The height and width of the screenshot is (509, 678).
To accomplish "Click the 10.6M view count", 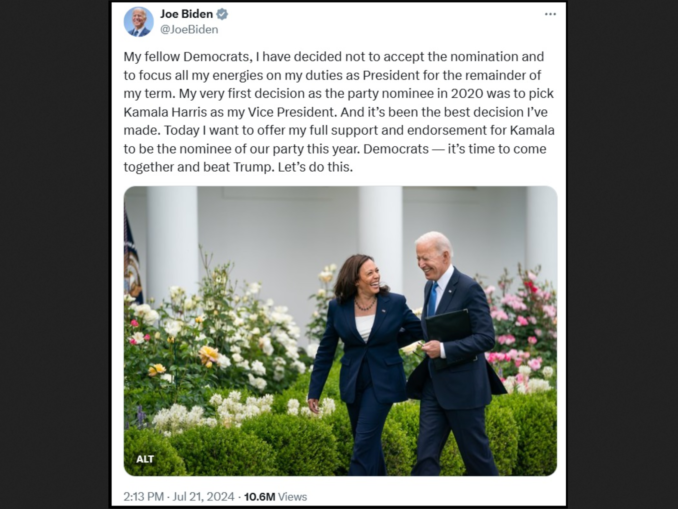I will pyautogui.click(x=259, y=496).
